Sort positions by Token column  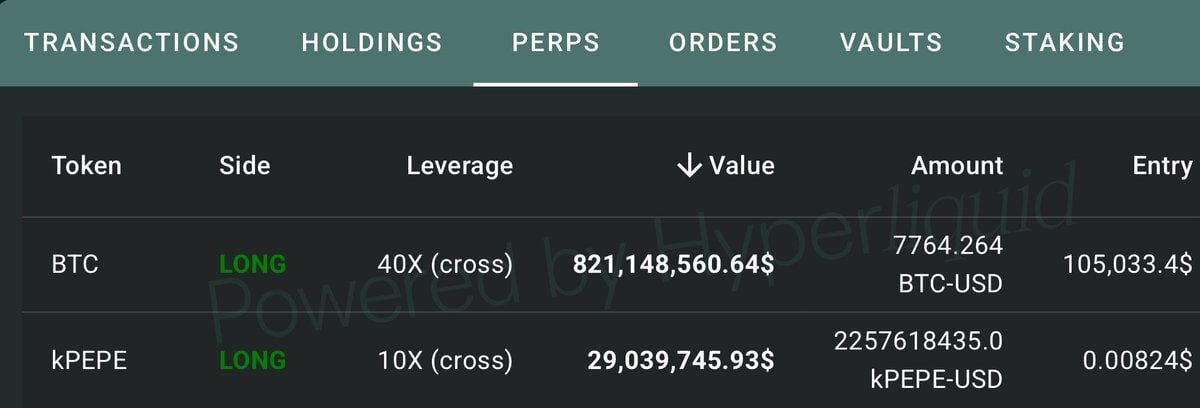86,166
